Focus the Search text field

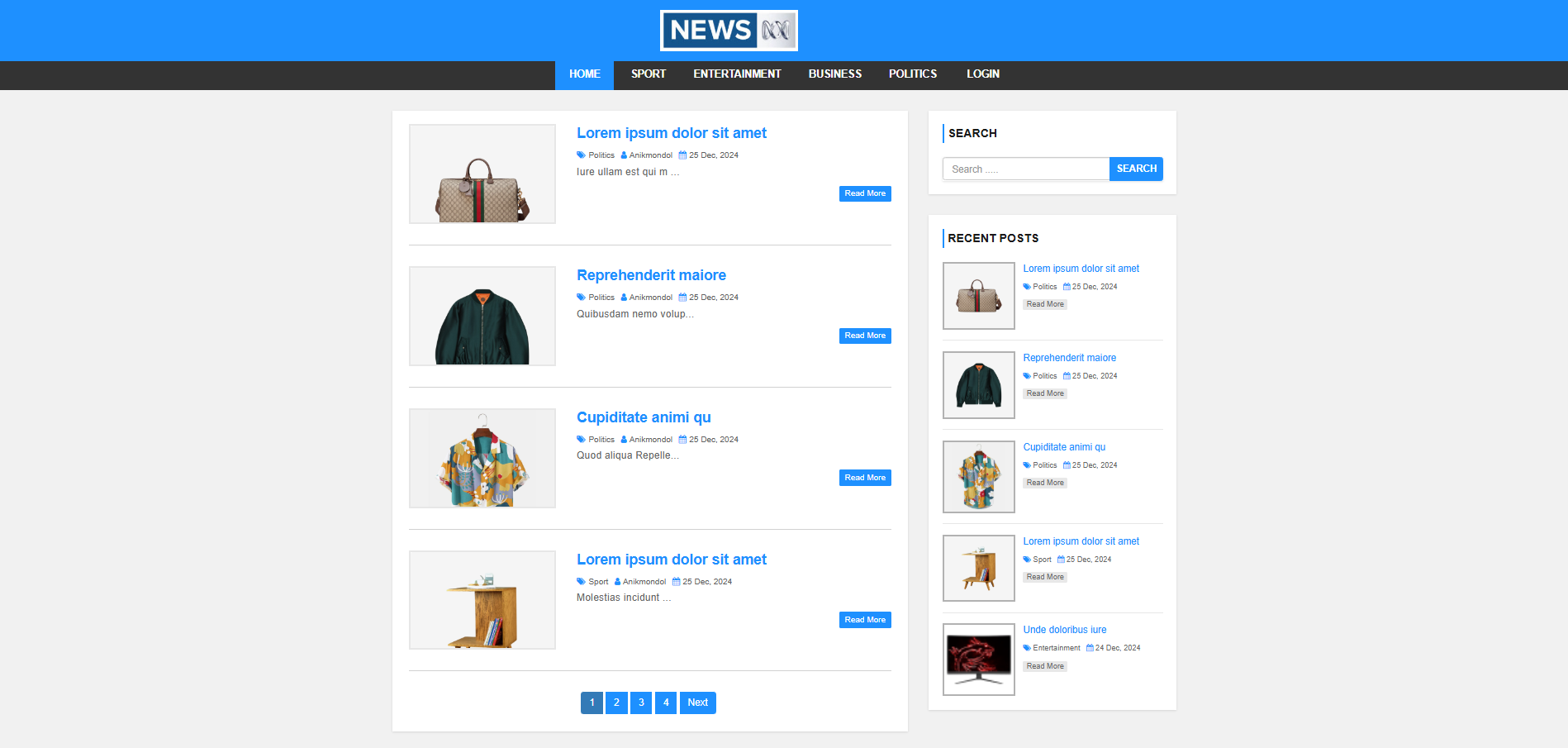(1026, 169)
